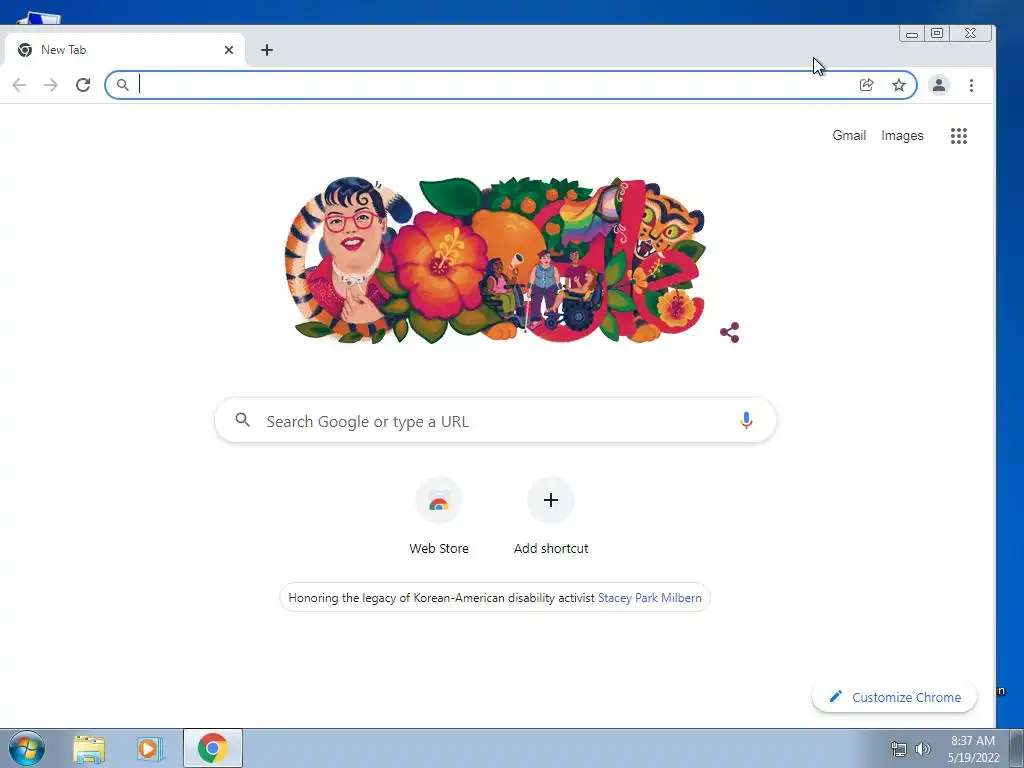
Task: Minimize the Chrome window
Action: point(912,33)
